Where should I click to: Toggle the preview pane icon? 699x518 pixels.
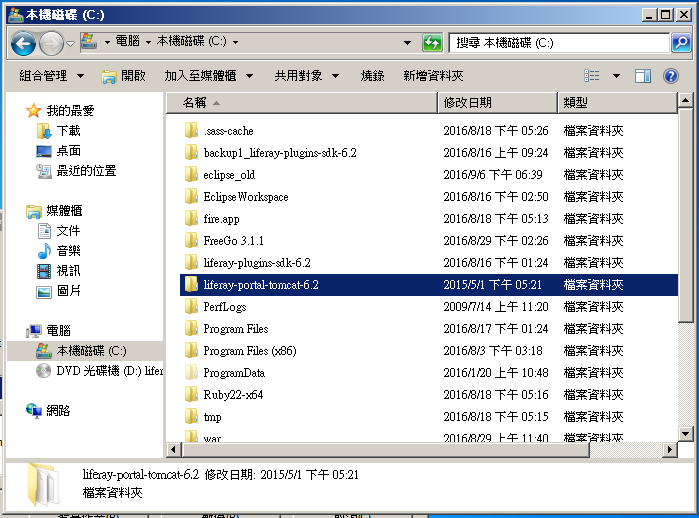coord(643,76)
